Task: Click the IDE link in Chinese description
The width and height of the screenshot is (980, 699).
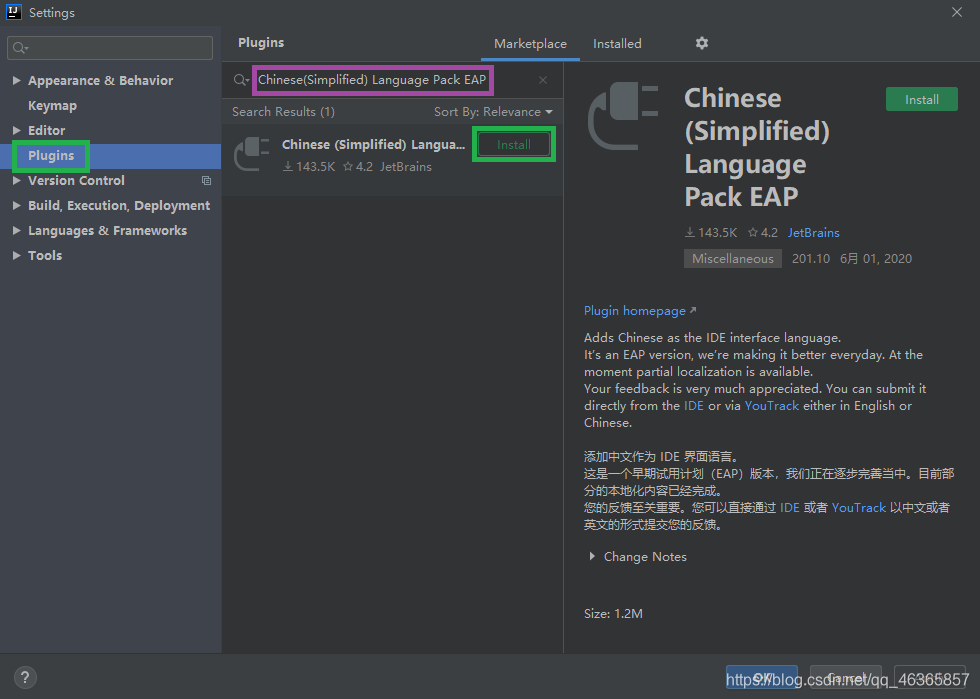Action: coord(789,508)
